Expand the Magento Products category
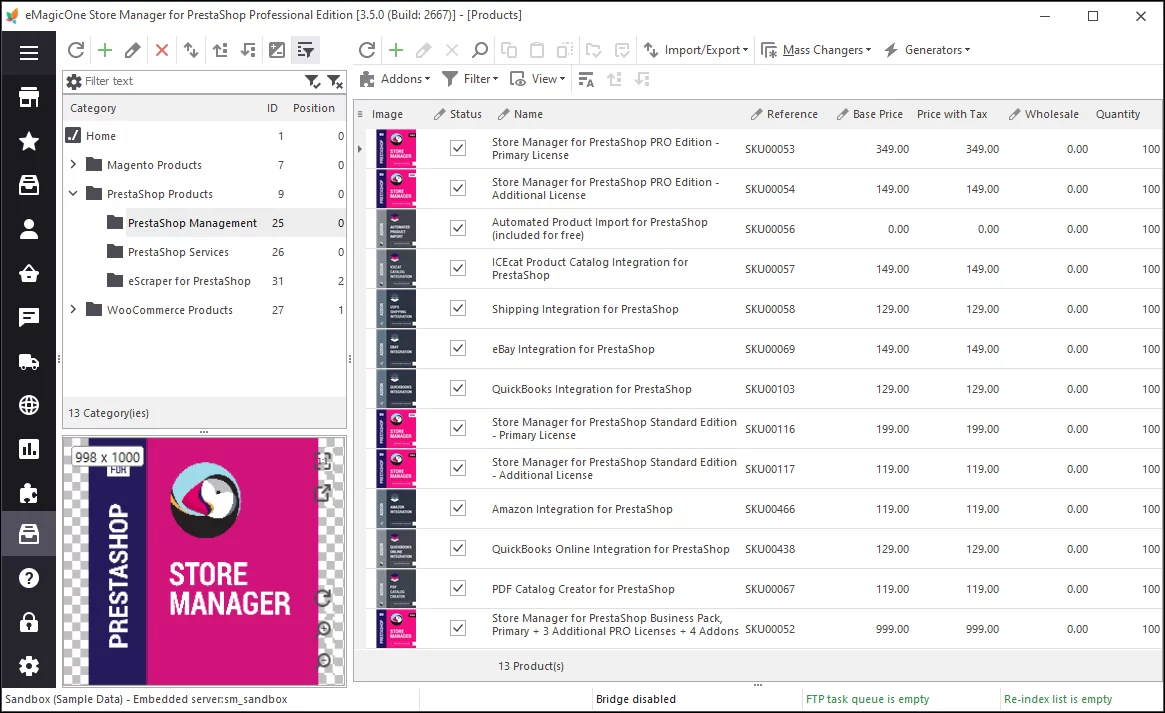1165x713 pixels. pyautogui.click(x=73, y=164)
